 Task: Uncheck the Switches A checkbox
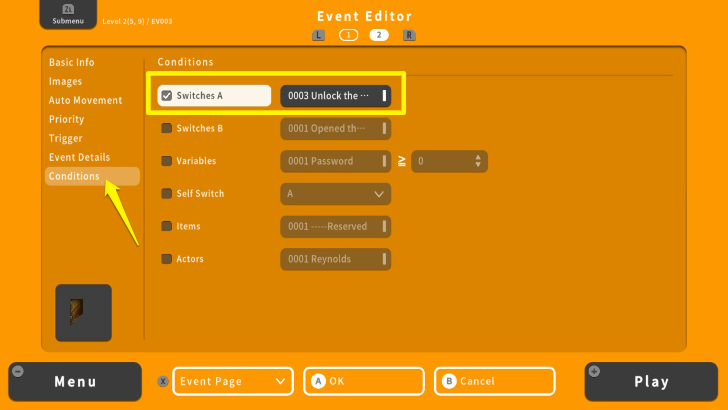coord(167,96)
